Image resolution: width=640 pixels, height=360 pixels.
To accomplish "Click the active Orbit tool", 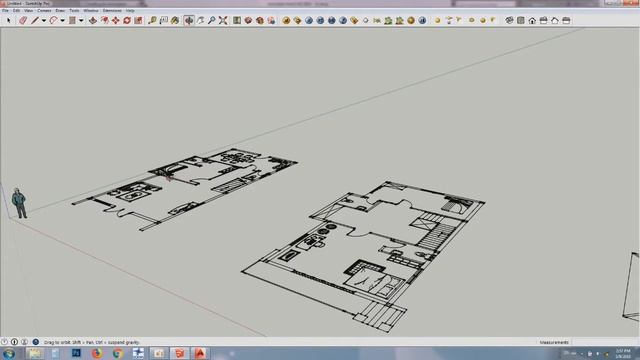I will [189, 20].
